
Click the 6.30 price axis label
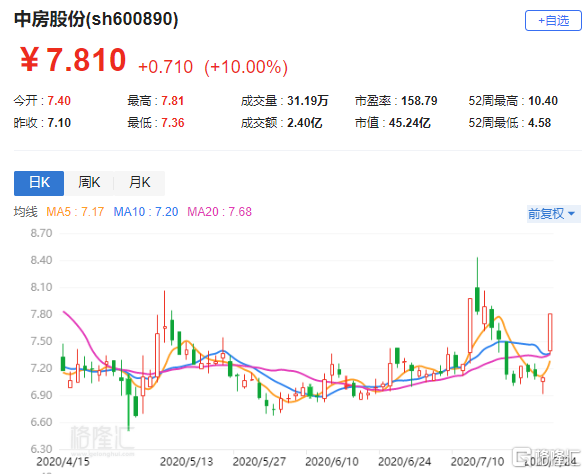(41, 449)
